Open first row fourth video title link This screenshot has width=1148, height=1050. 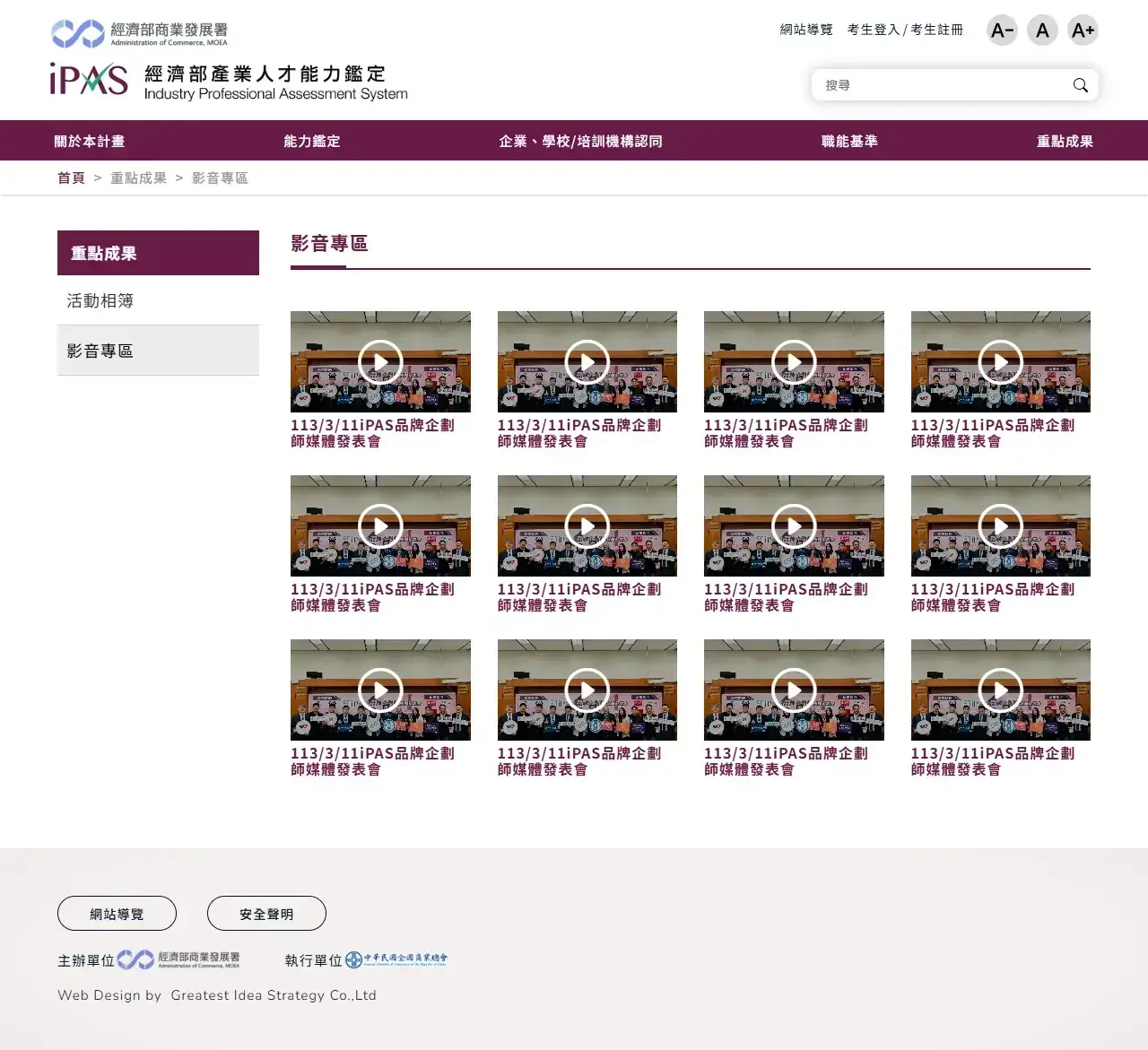coord(993,433)
